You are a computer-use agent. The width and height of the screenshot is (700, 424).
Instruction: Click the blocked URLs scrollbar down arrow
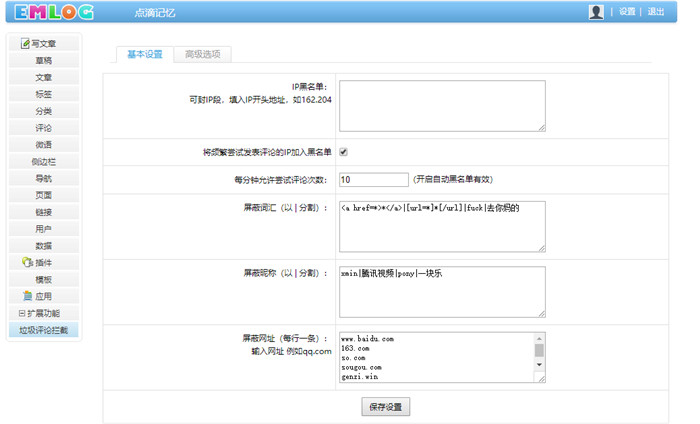tap(539, 365)
